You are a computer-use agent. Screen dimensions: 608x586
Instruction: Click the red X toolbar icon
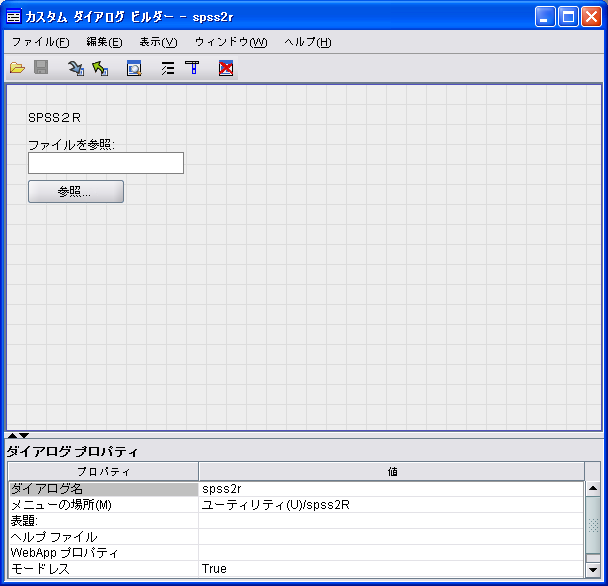tap(226, 68)
